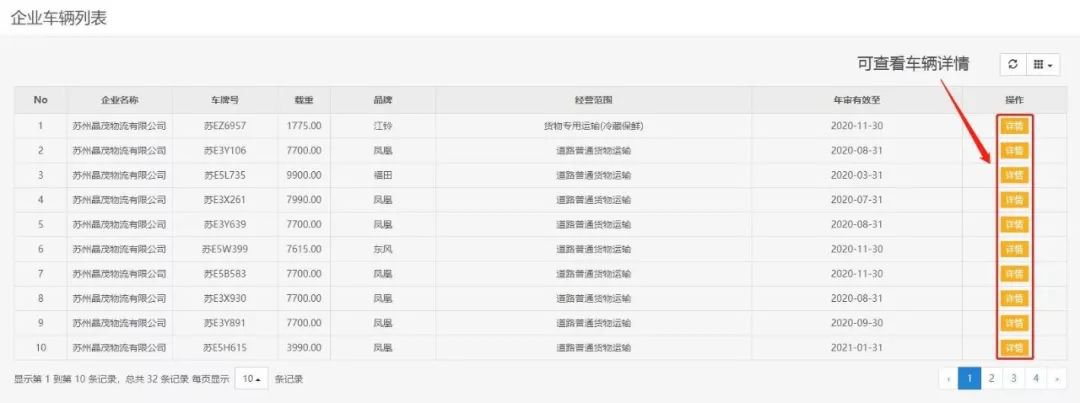Open details for vehicle 苏E3Y639

(x=1014, y=225)
